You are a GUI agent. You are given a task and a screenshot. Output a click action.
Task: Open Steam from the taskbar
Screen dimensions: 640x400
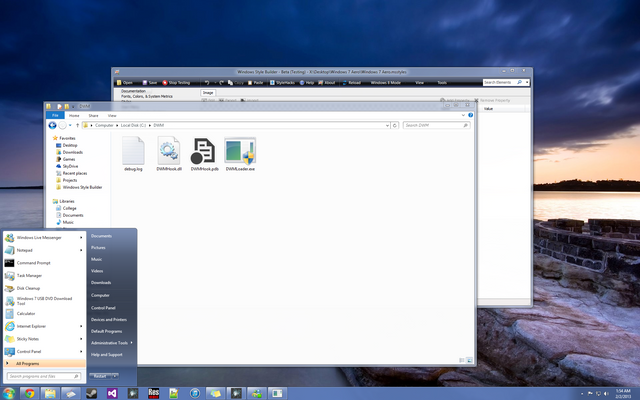[91, 393]
